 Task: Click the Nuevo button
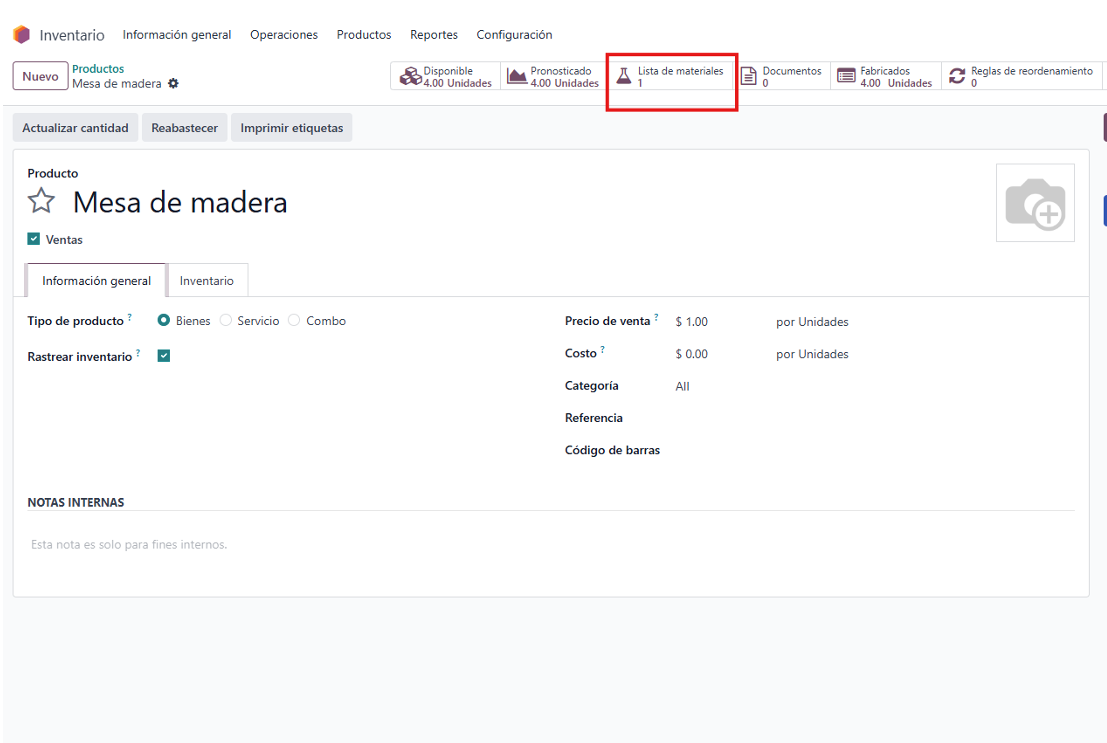[40, 76]
